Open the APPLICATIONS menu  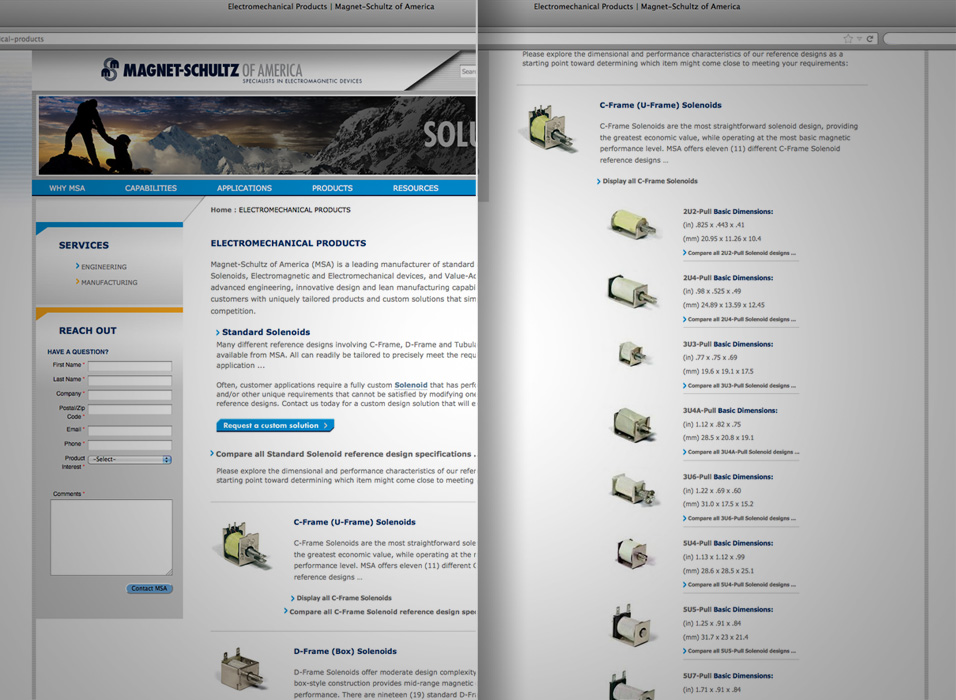[244, 188]
